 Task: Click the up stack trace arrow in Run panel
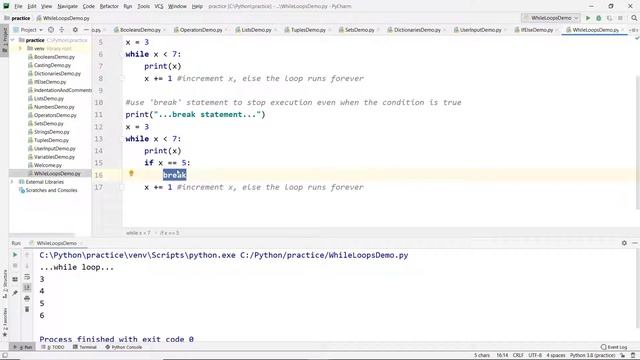click(27, 255)
